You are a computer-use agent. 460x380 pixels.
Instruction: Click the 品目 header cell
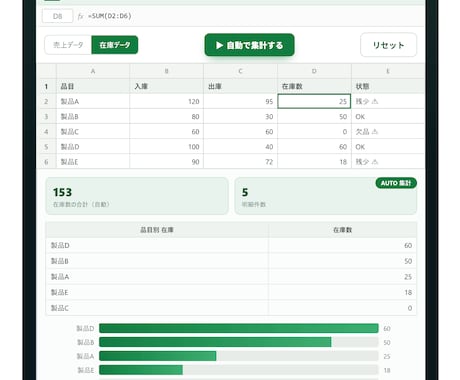[x=93, y=86]
